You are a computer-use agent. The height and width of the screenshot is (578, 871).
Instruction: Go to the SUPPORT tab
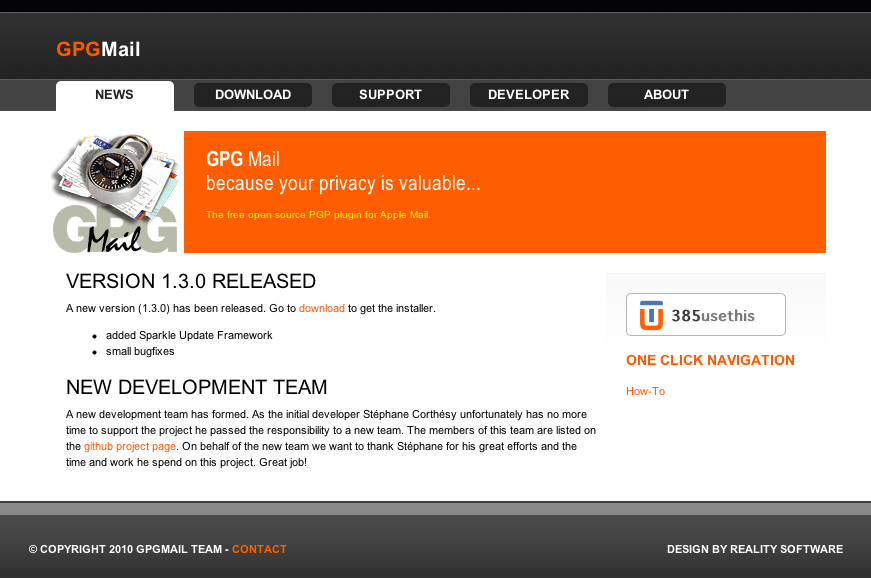pyautogui.click(x=391, y=95)
